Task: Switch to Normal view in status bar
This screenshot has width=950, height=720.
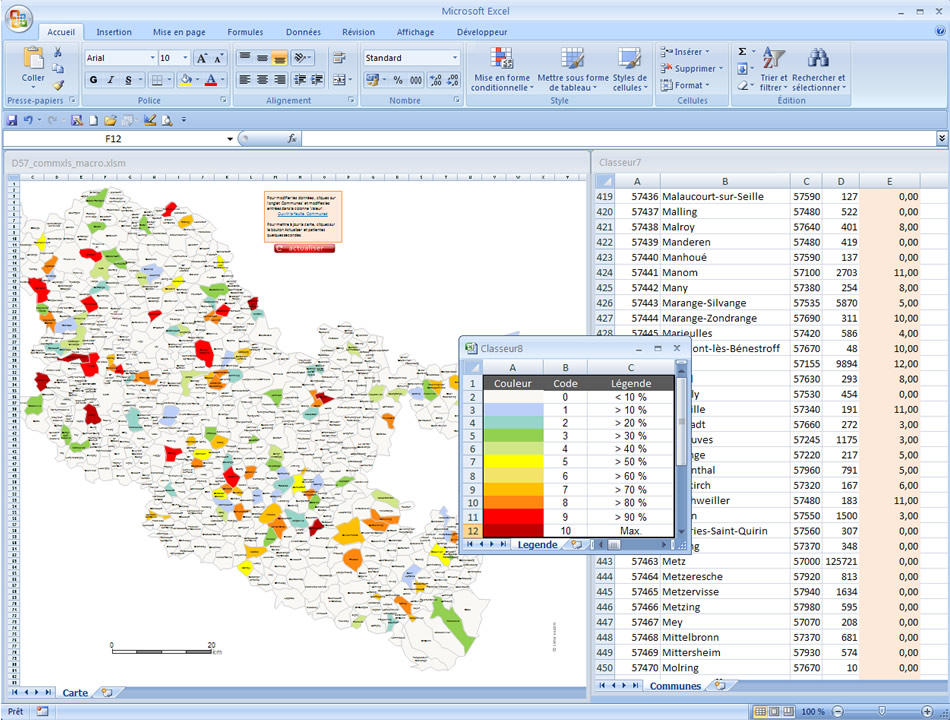Action: (760, 711)
